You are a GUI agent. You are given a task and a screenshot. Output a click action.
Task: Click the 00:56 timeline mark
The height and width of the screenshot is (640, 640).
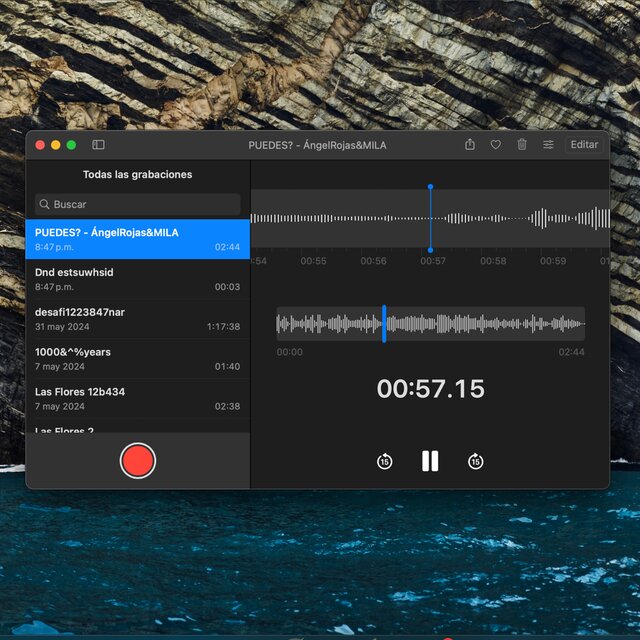373,261
